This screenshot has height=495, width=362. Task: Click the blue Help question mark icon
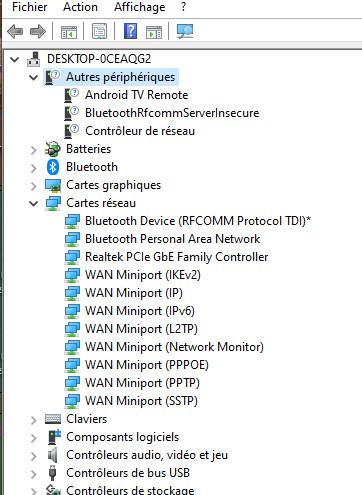[x=130, y=31]
